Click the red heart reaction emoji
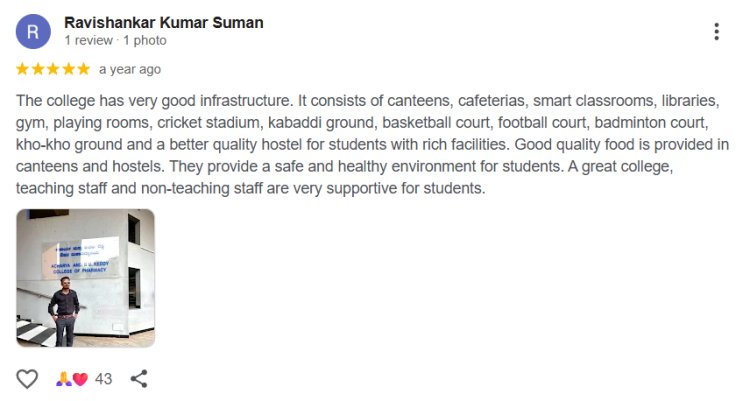 point(79,380)
